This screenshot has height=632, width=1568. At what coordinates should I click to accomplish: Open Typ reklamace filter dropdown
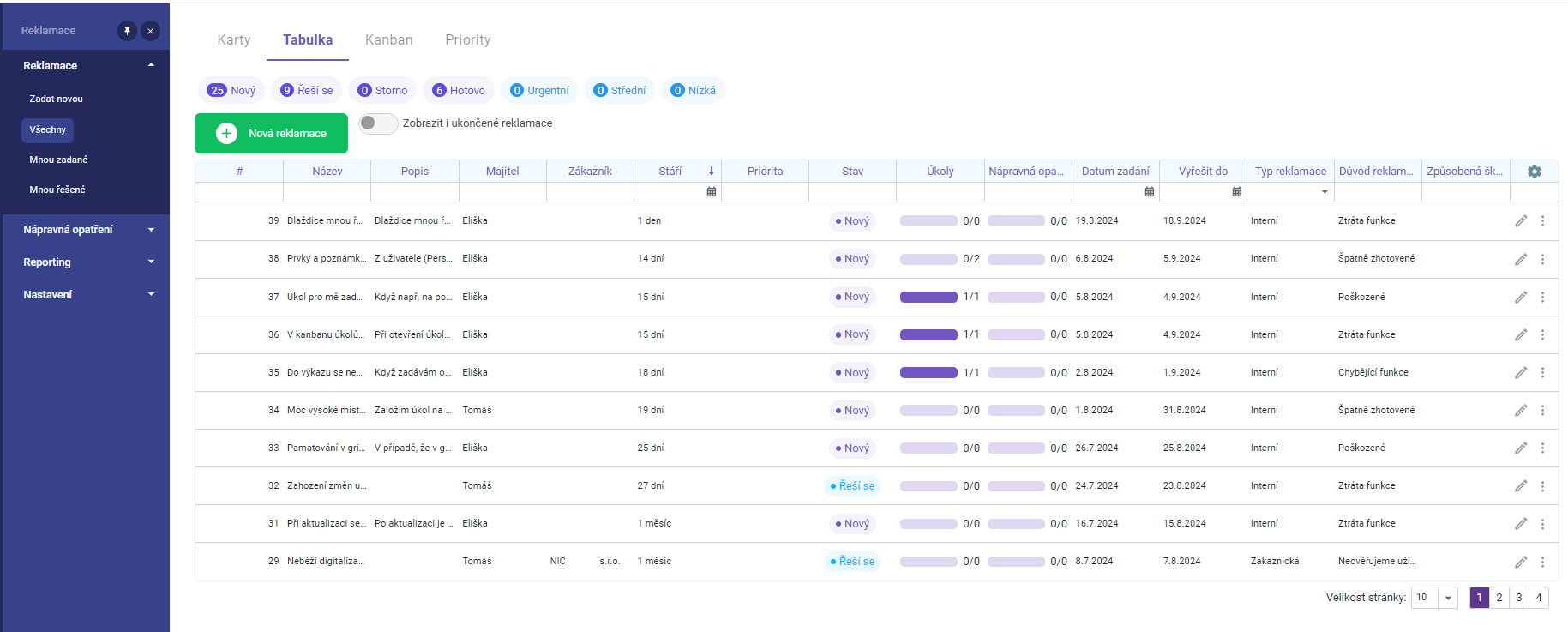click(1325, 192)
